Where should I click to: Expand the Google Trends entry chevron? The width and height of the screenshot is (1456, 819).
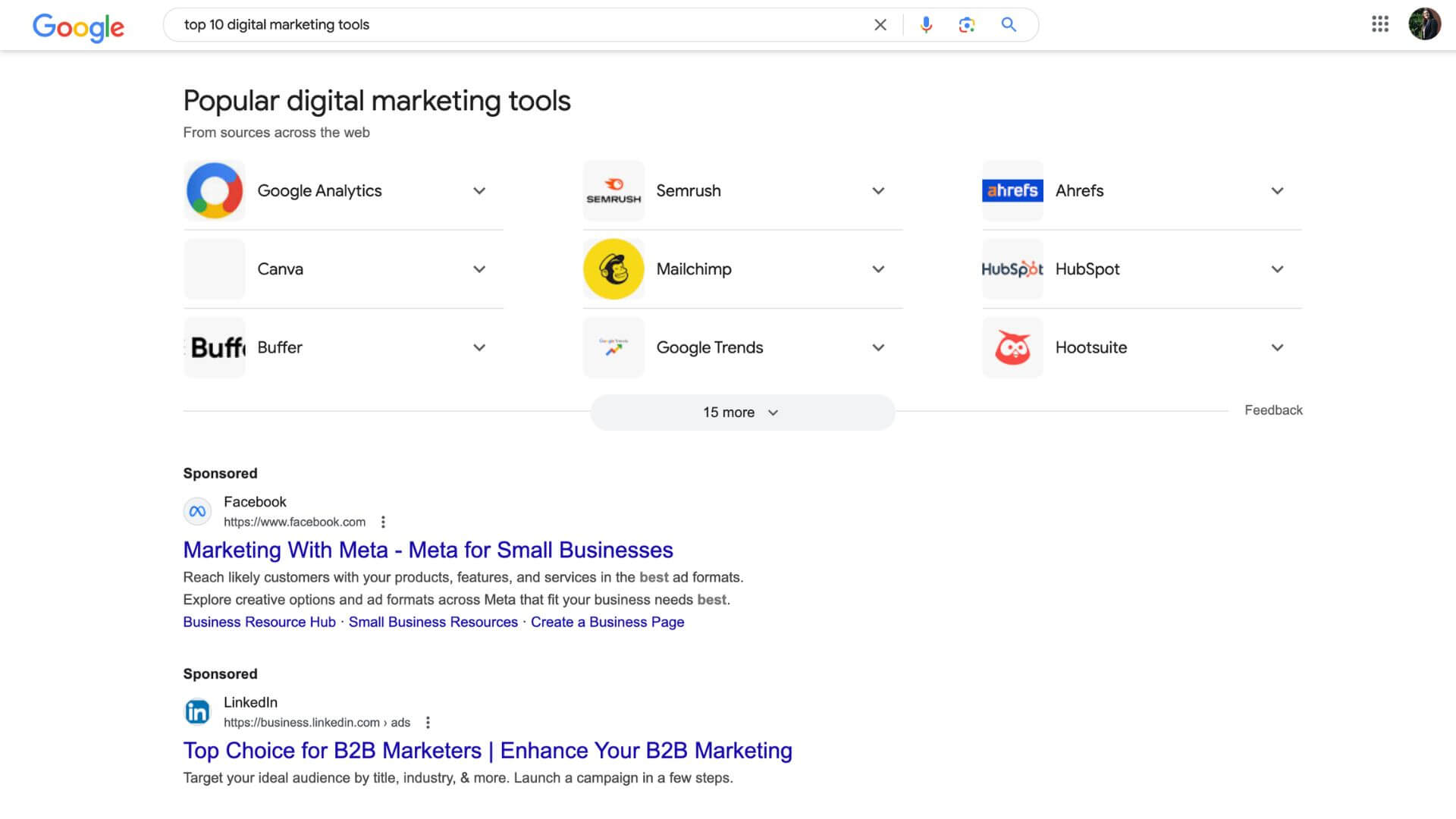pyautogui.click(x=878, y=347)
